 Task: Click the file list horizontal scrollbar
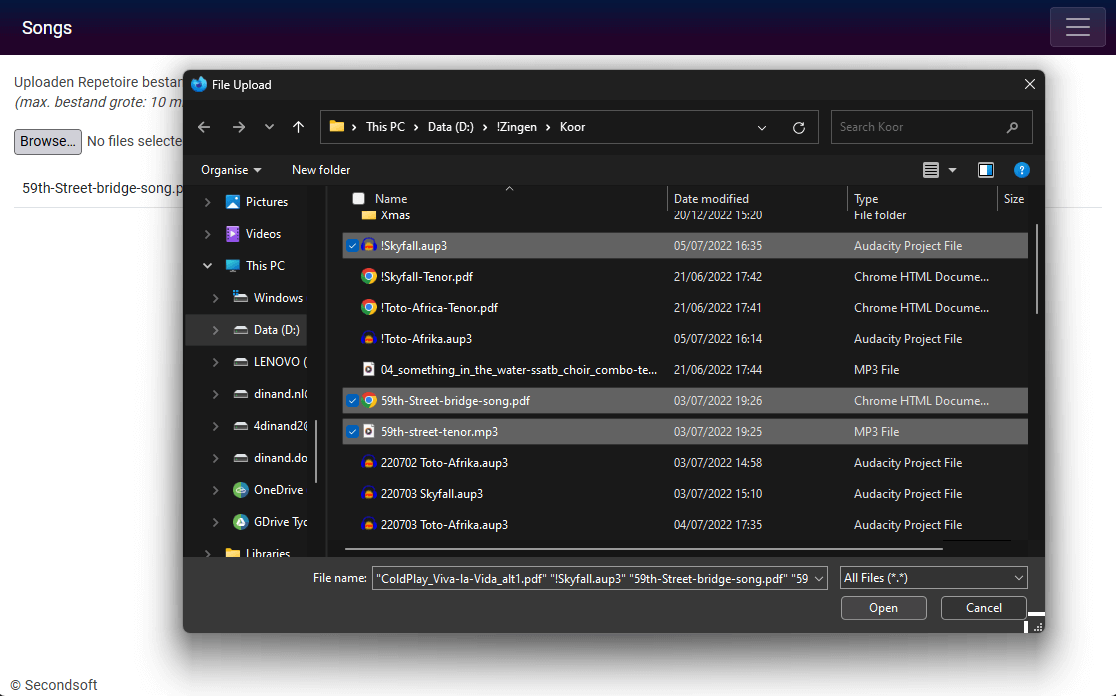point(643,549)
